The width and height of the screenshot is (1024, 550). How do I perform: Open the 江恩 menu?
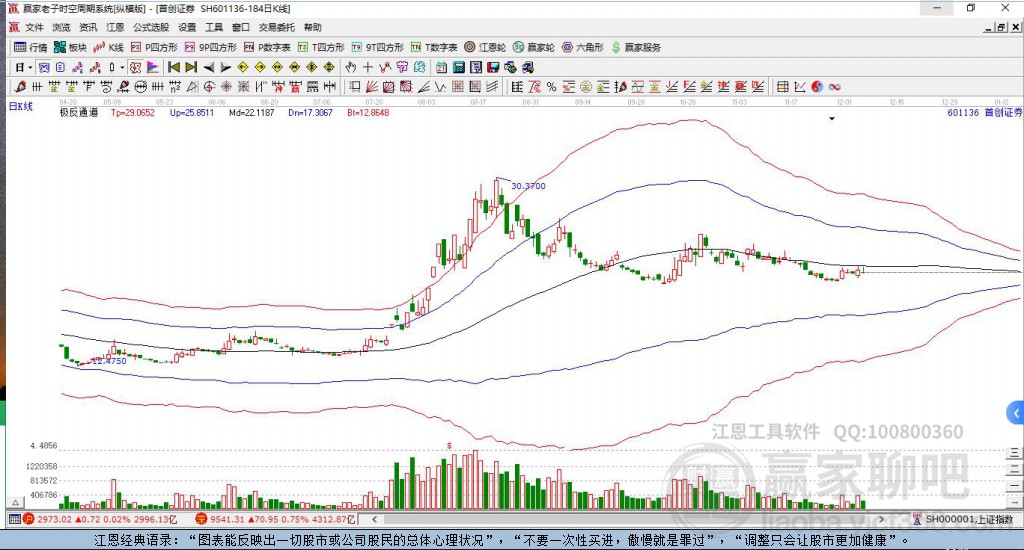115,27
